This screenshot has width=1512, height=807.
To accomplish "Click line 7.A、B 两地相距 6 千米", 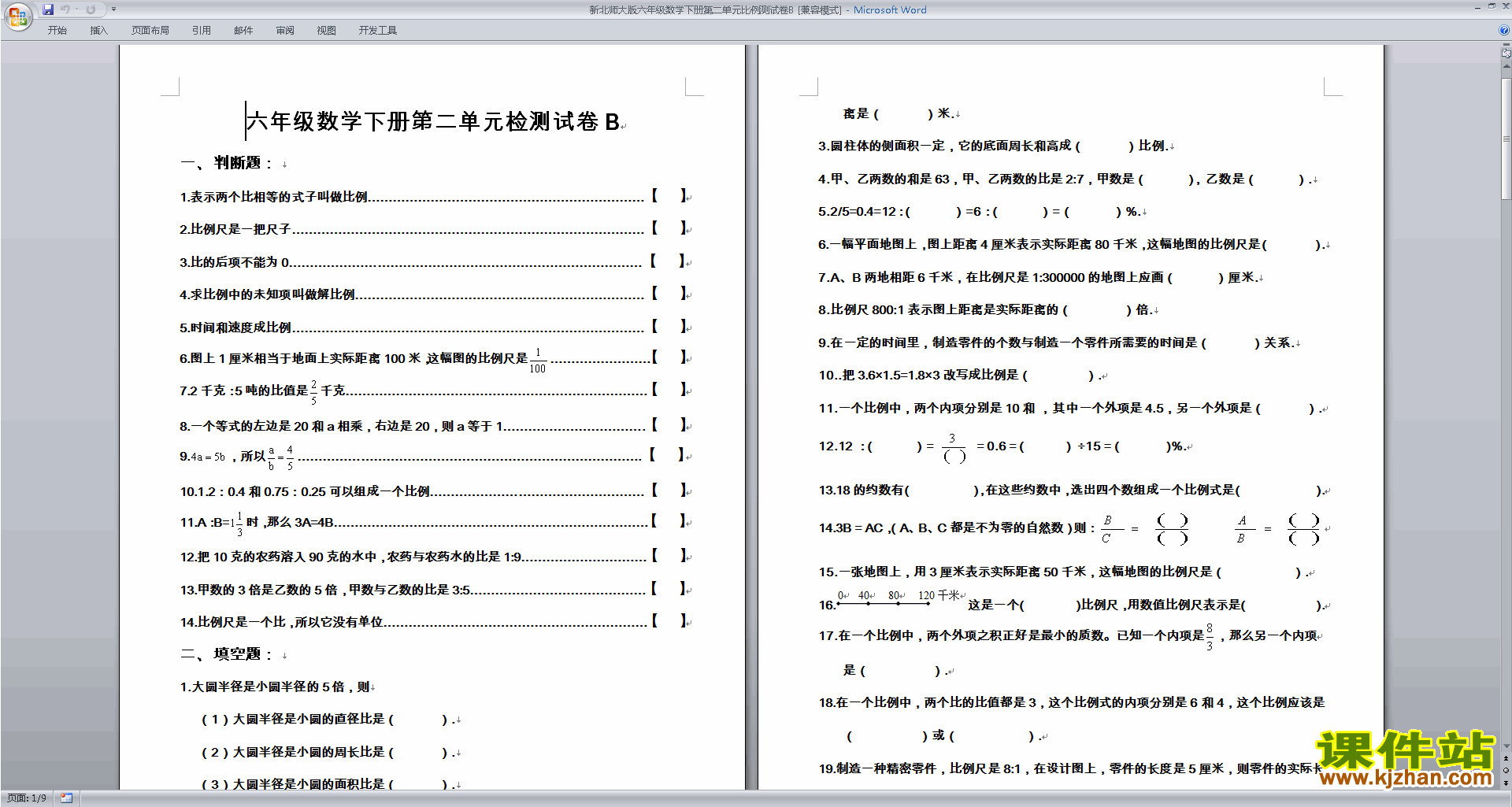I will click(x=1040, y=277).
